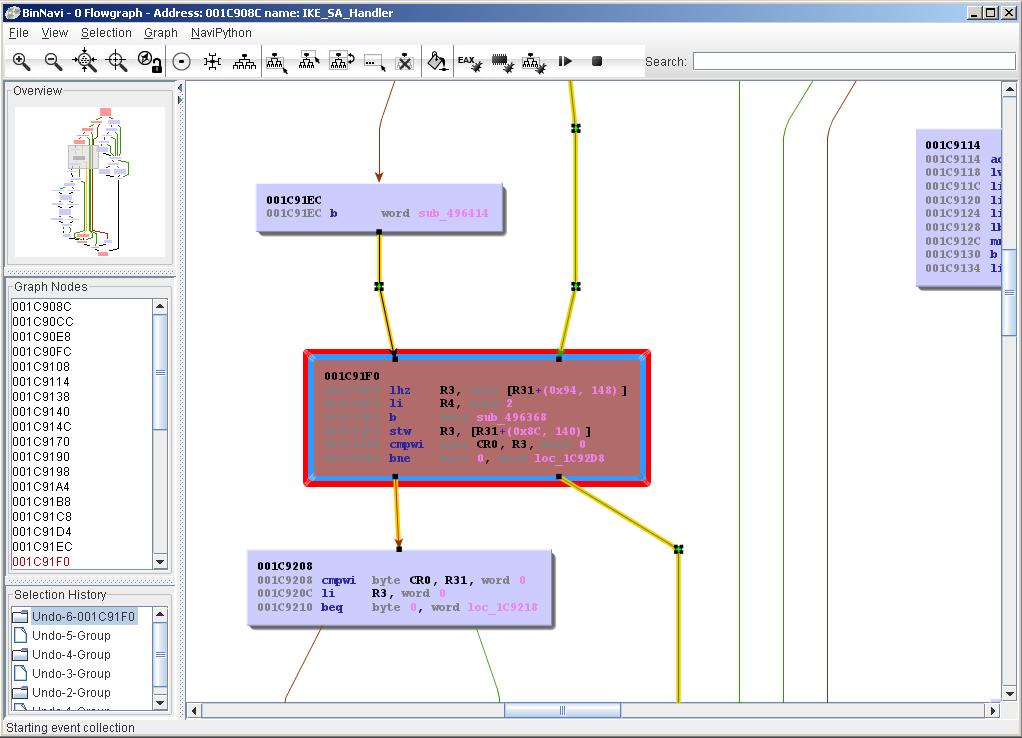Viewport: 1022px width, 738px height.
Task: Click the select by criteria dotted-box icon
Action: pyautogui.click(x=374, y=63)
